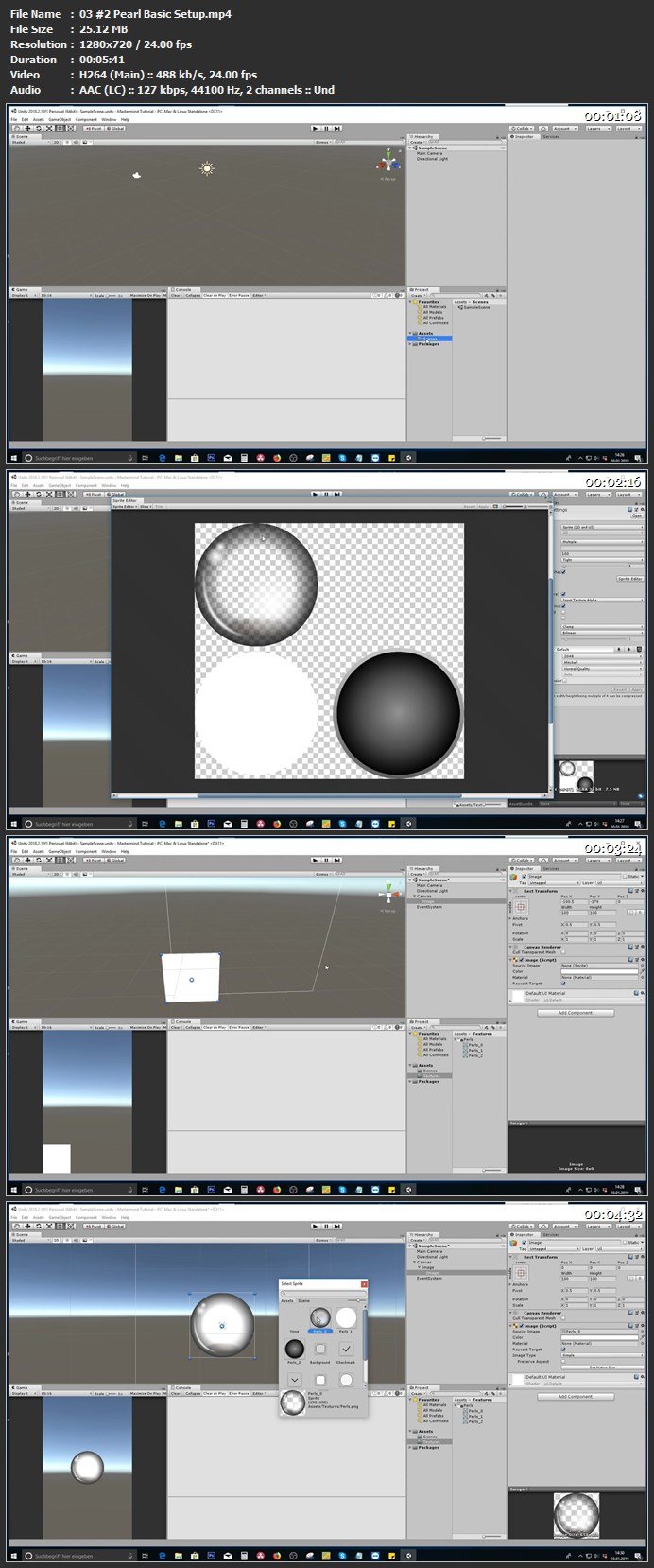The image size is (654, 1568).
Task: Click the orientation axis gizmo in 00:01:08 scene
Action: pos(387,163)
